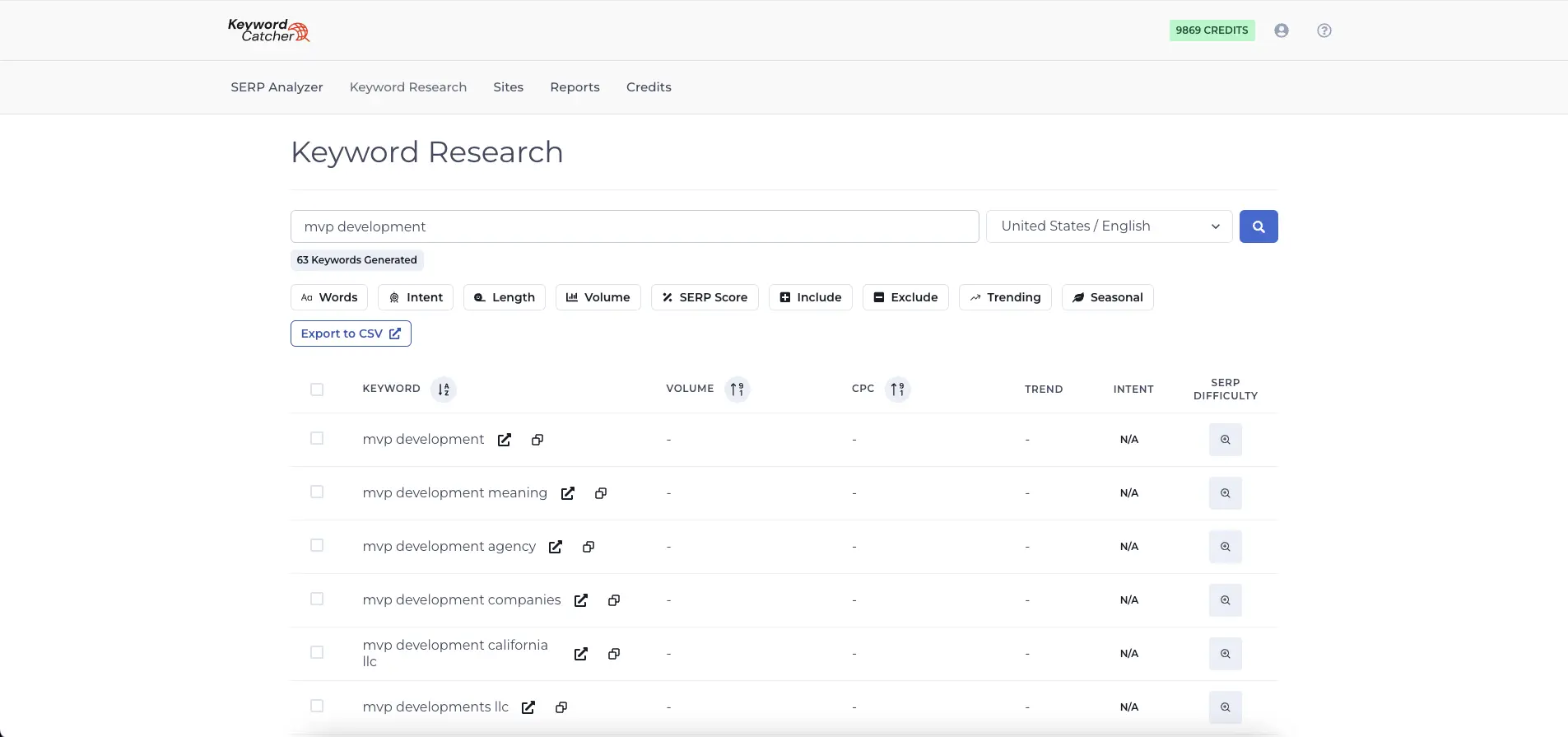Viewport: 1568px width, 737px height.
Task: Open the Trending filter
Action: 1005,297
